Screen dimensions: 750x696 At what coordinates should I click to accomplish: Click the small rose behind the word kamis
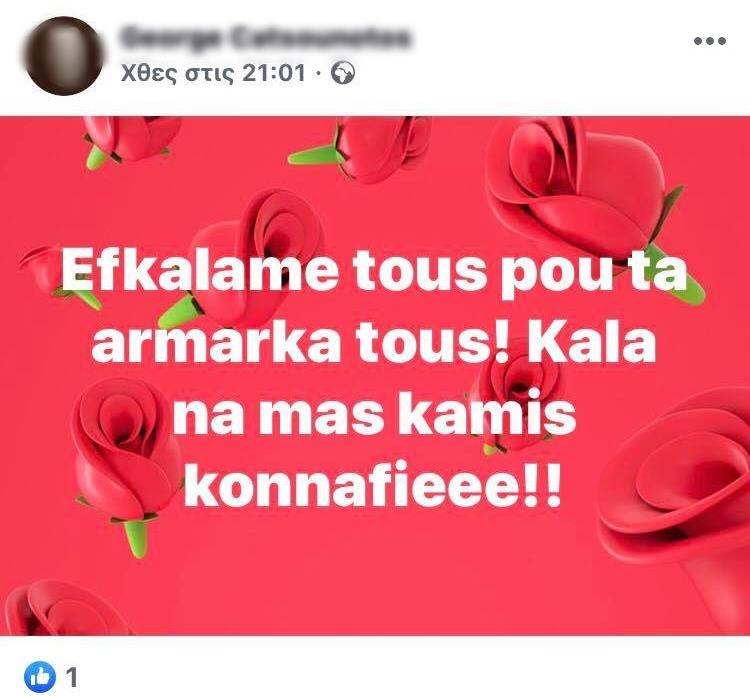(x=519, y=397)
